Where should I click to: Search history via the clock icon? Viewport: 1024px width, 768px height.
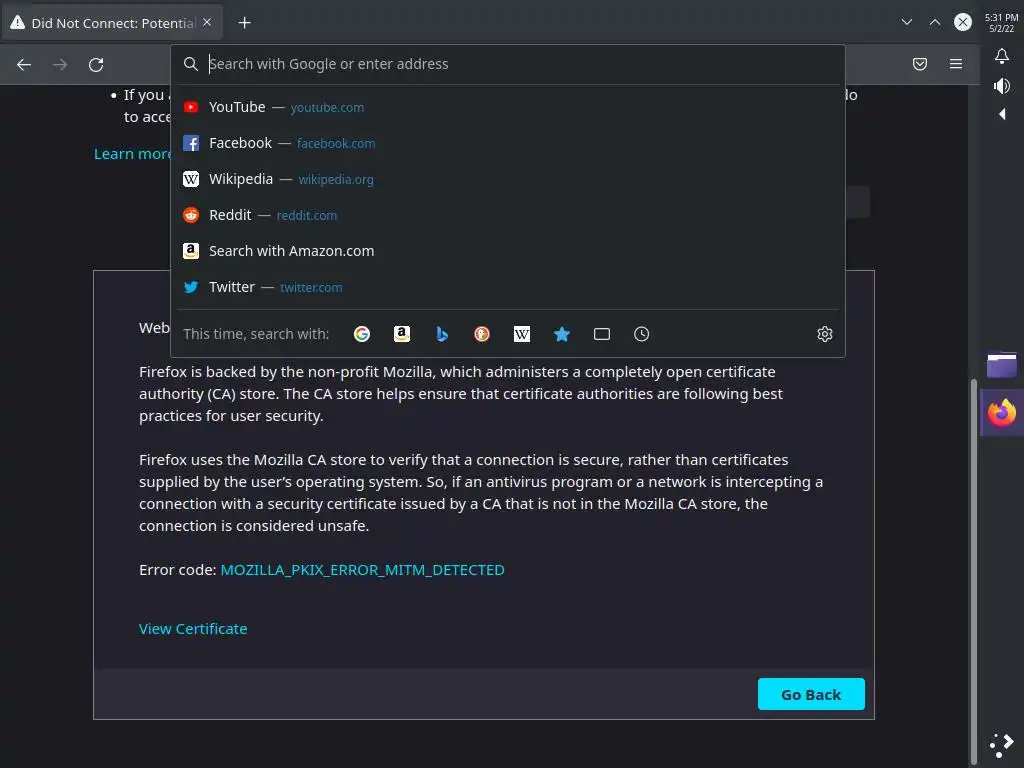pyautogui.click(x=641, y=334)
